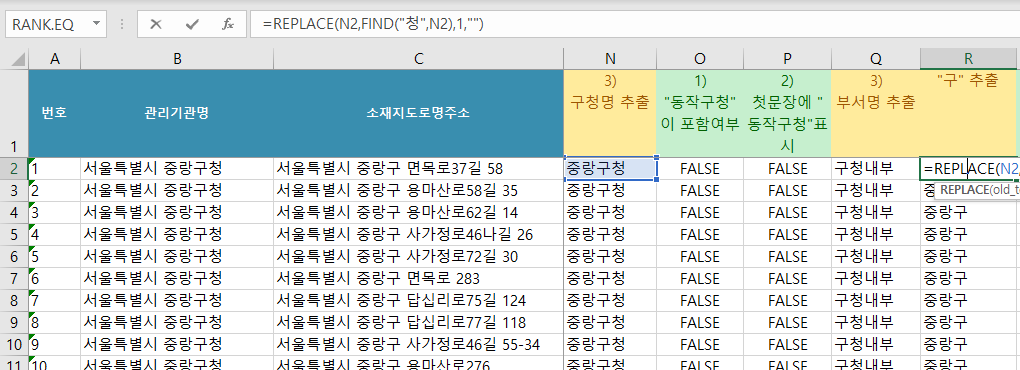This screenshot has height=370, width=1020.
Task: Click the "구" 추출 header cell
Action: coord(969,113)
